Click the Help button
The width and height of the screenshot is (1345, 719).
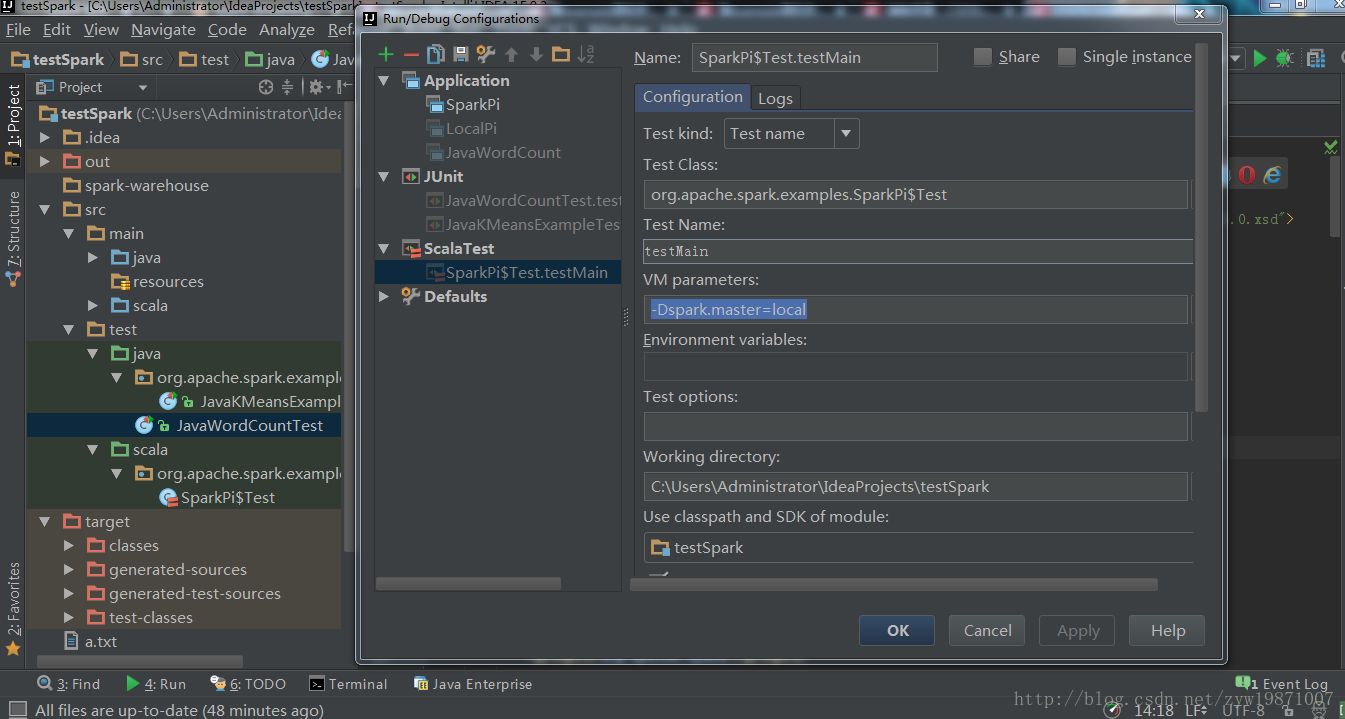[1167, 630]
